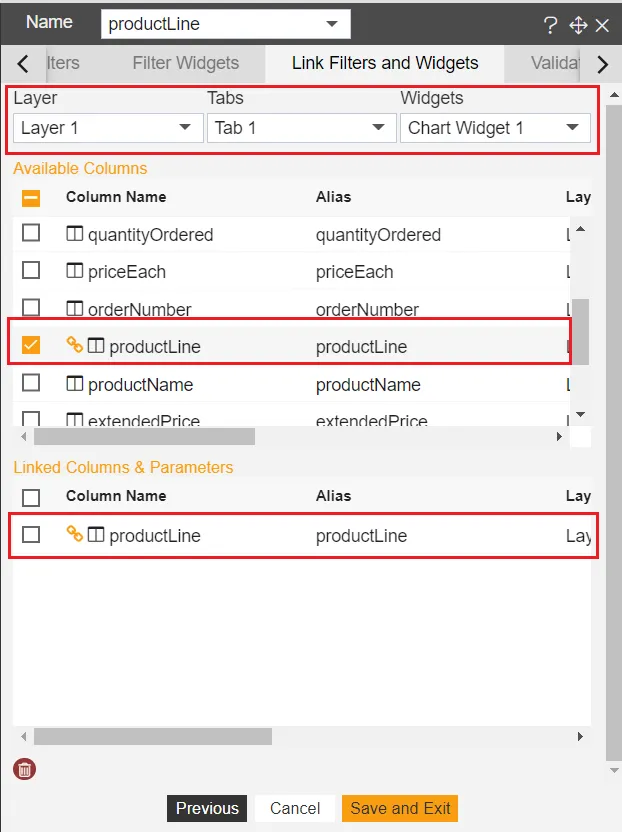This screenshot has height=832, width=622.
Task: Click right arrow of Available Columns horizontal scrollbar
Action: point(559,437)
